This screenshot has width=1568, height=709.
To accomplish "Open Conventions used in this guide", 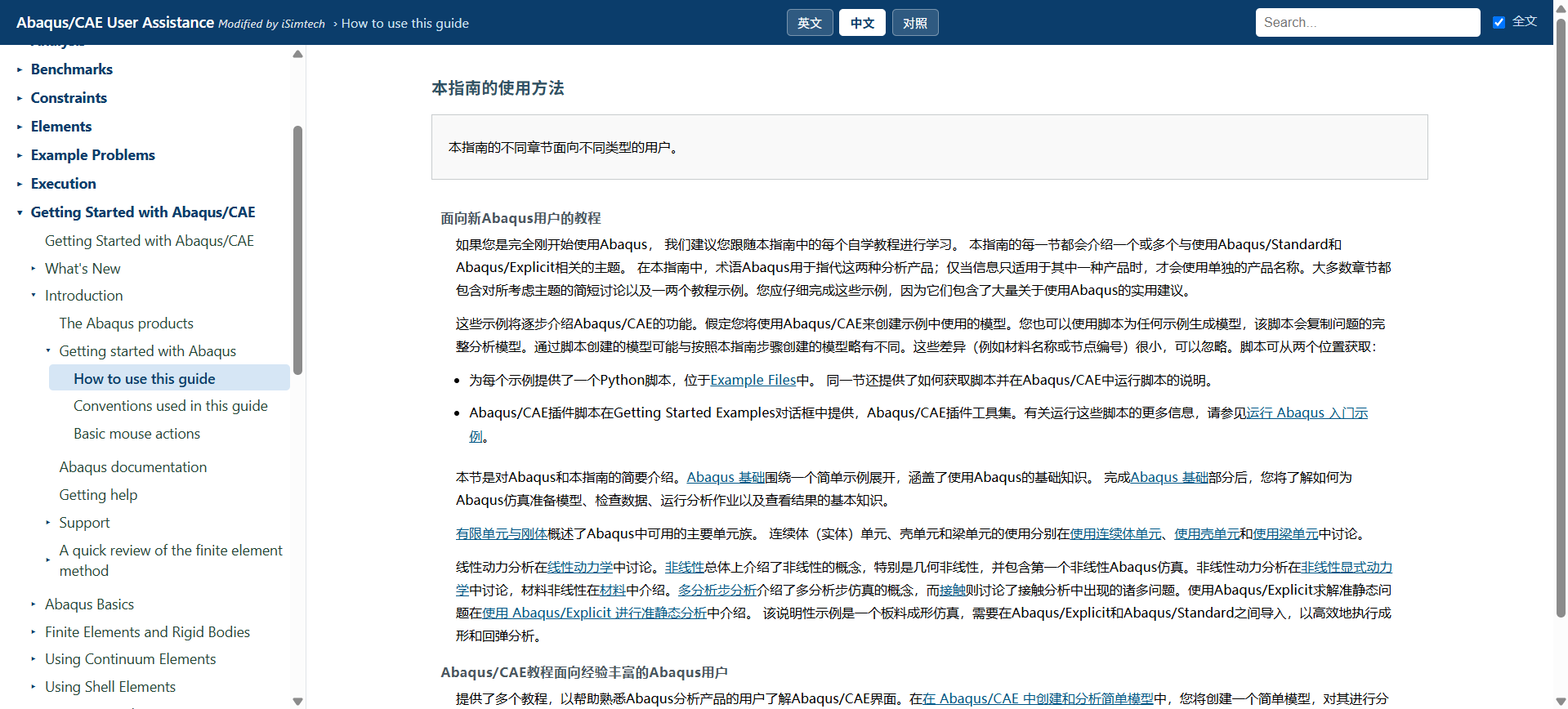I will click(x=171, y=406).
